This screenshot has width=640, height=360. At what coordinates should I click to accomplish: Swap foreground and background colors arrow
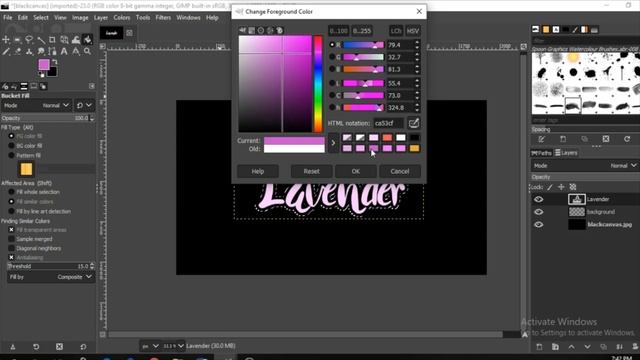(x=55, y=62)
